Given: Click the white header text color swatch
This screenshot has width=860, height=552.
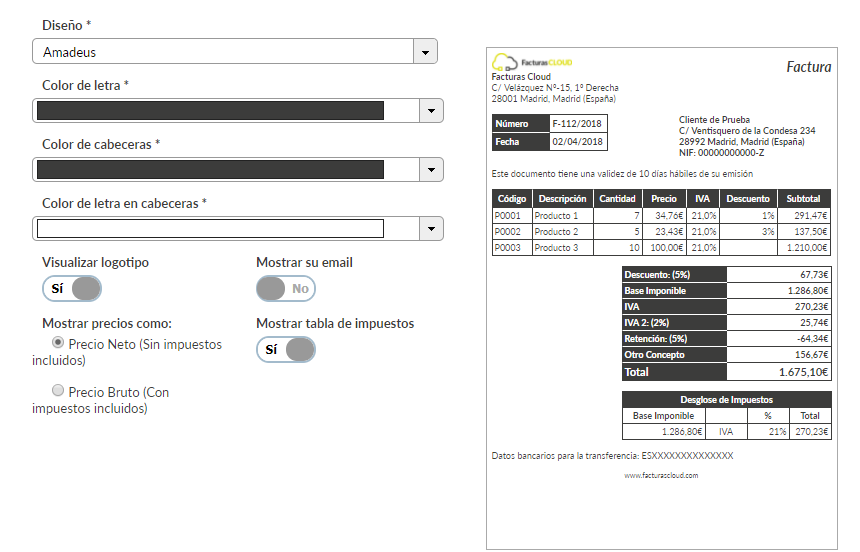Looking at the screenshot, I should pyautogui.click(x=210, y=228).
